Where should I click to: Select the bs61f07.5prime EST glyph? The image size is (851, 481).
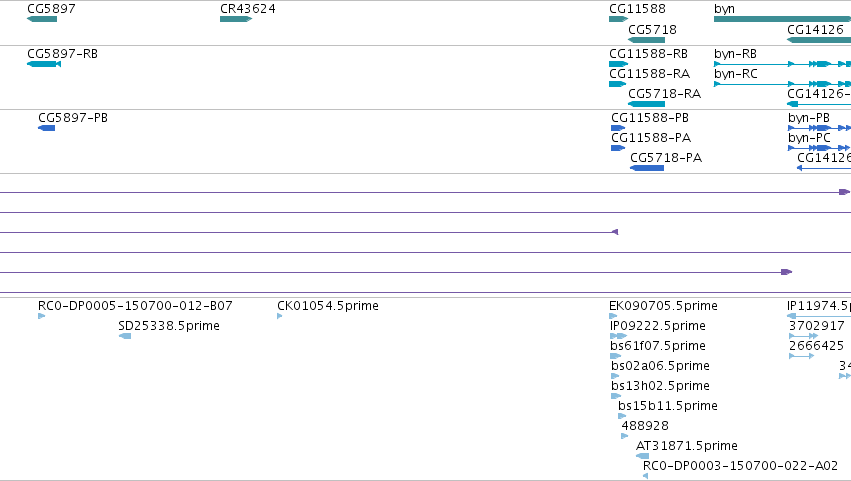point(615,356)
